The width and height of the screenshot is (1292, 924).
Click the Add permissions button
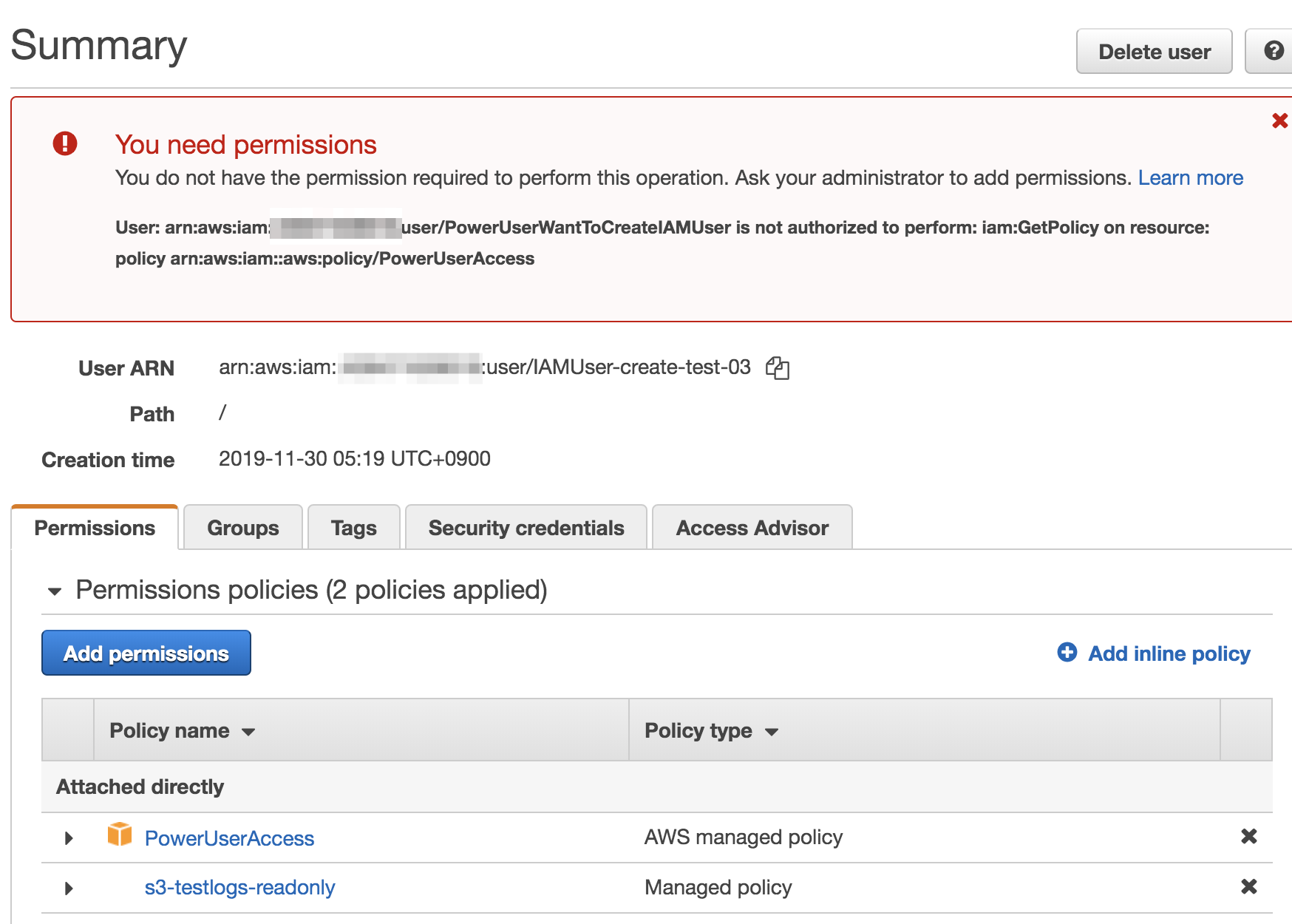[x=146, y=653]
